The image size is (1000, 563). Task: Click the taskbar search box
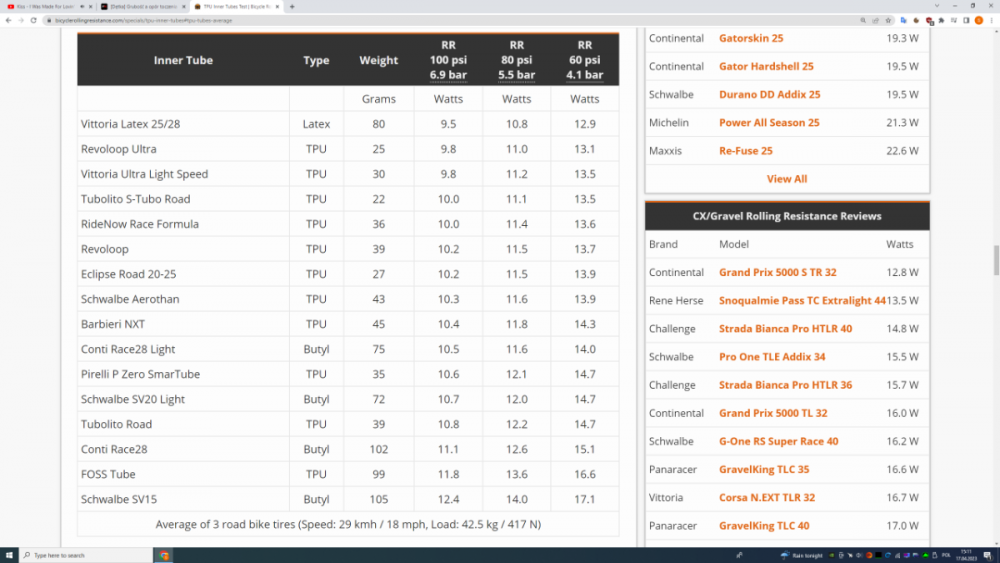[x=86, y=555]
